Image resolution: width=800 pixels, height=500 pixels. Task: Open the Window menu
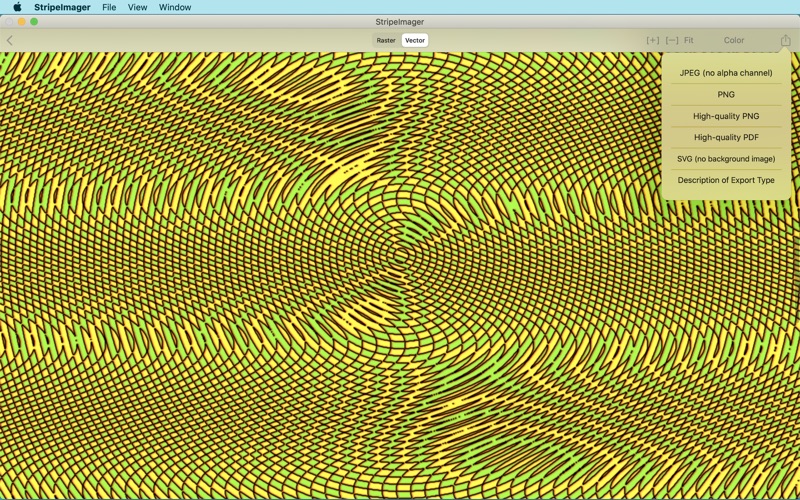[x=175, y=7]
